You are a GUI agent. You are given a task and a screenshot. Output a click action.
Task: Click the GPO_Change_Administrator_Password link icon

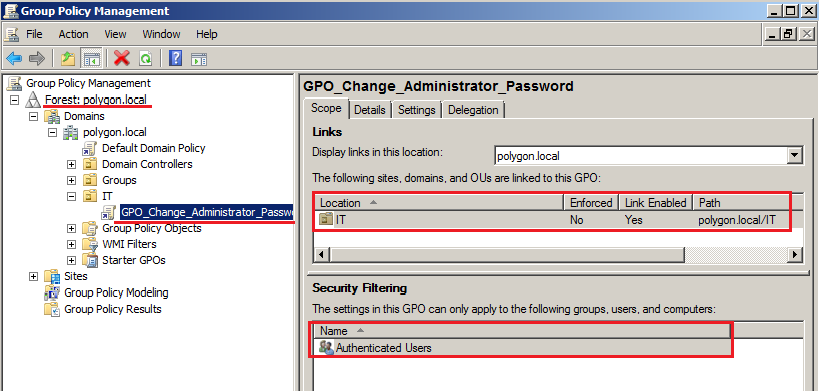tap(109, 212)
